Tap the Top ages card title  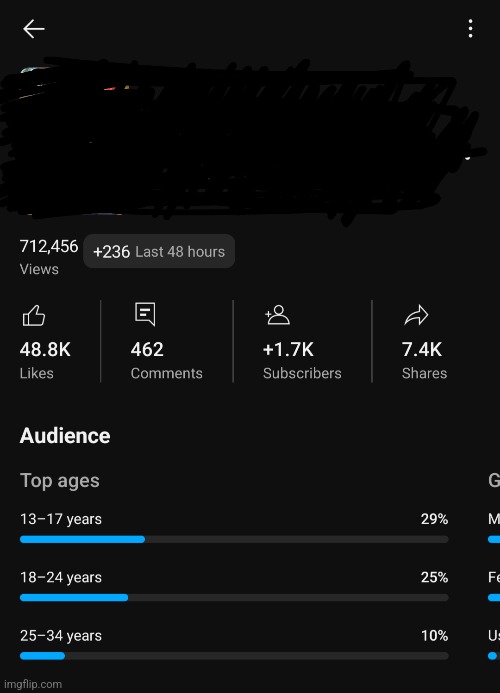click(x=60, y=481)
